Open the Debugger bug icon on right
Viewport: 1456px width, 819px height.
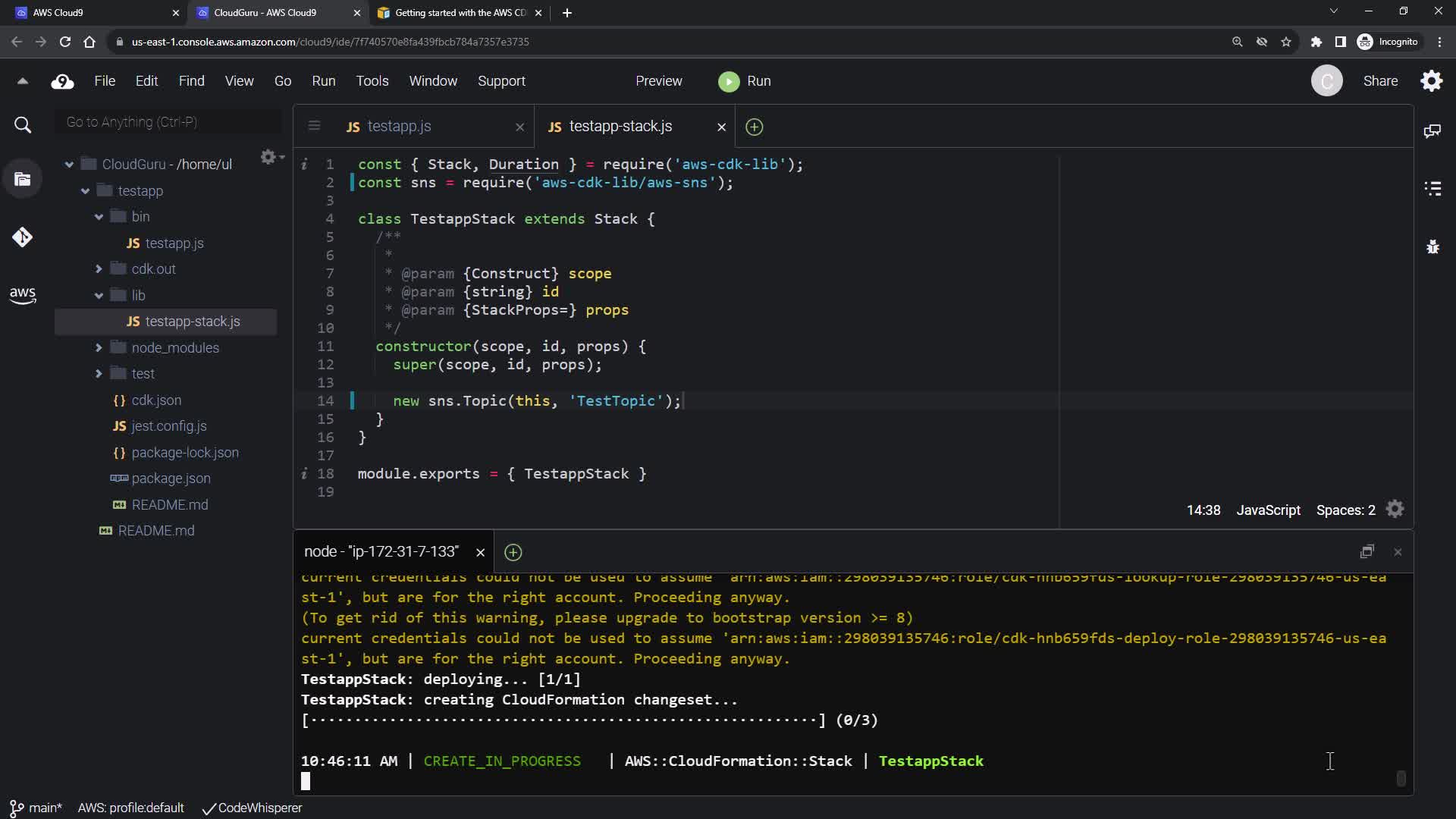(x=1432, y=247)
